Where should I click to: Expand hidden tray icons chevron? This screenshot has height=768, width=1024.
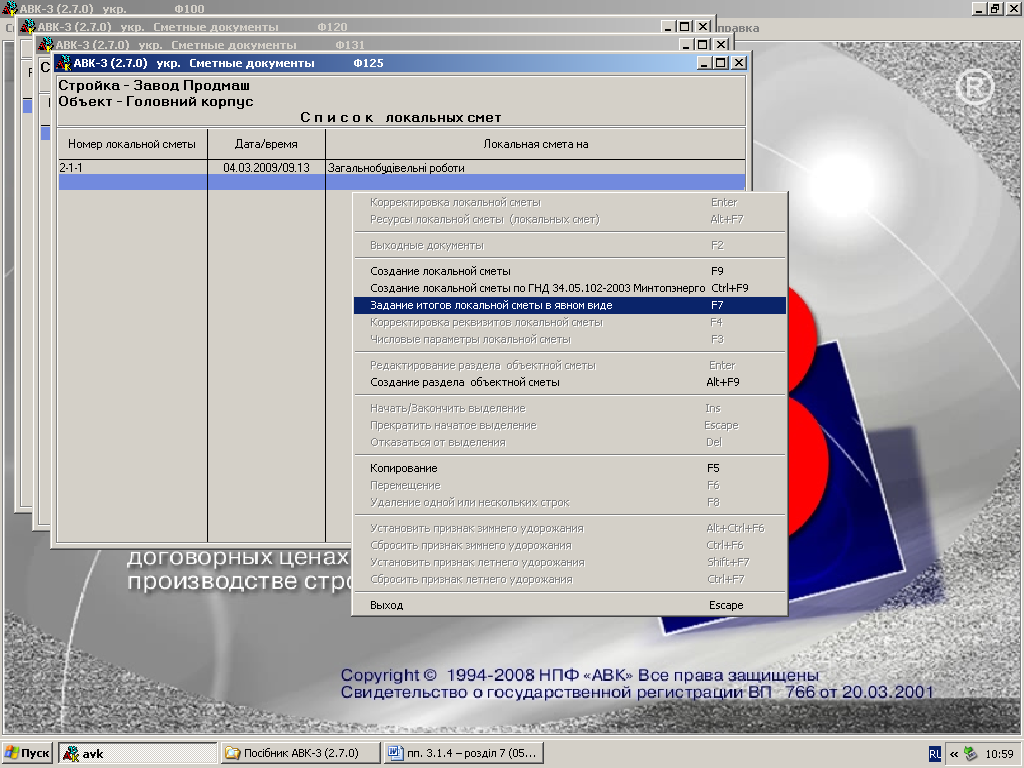(x=954, y=754)
